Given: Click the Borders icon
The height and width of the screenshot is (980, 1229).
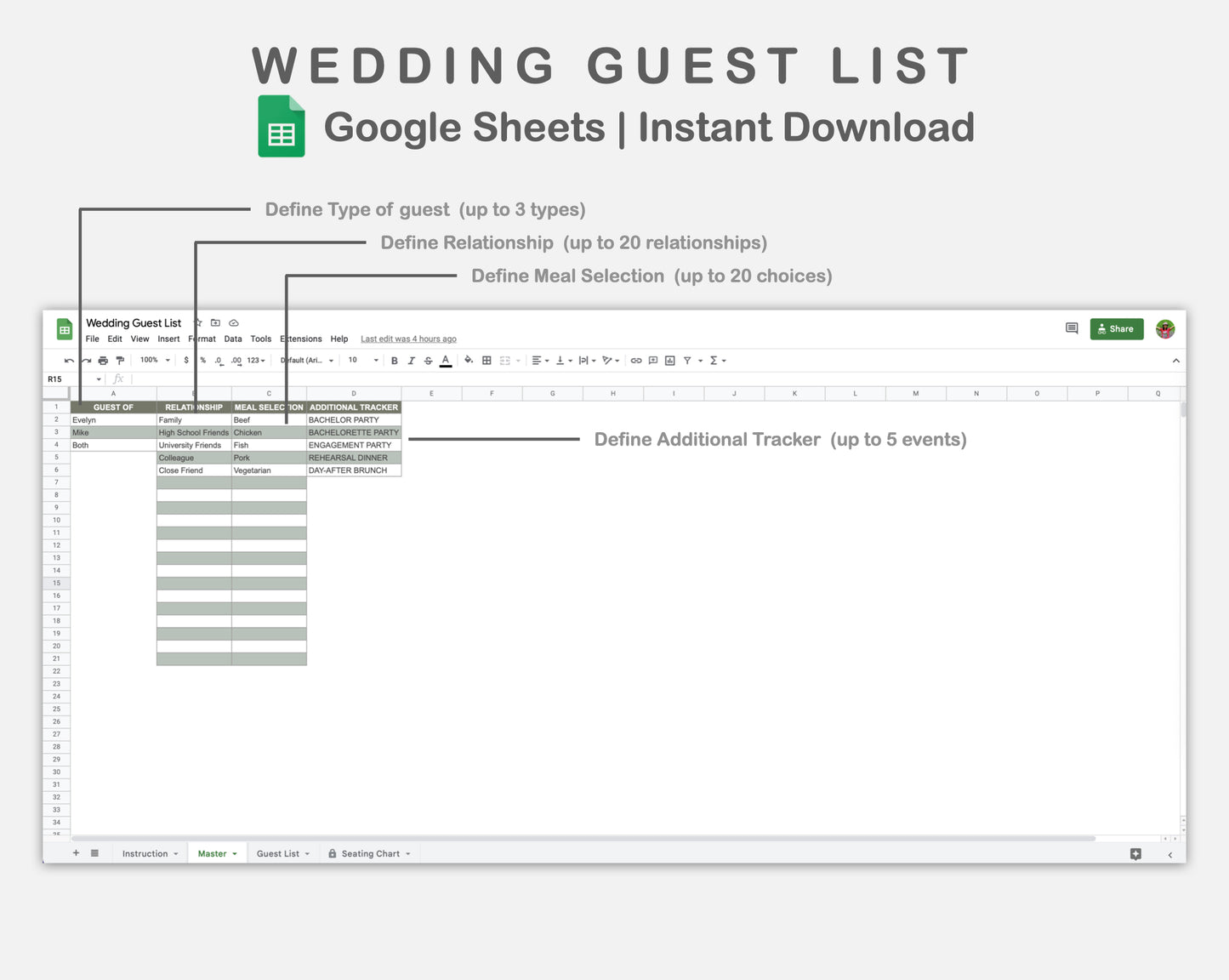Looking at the screenshot, I should [x=486, y=360].
